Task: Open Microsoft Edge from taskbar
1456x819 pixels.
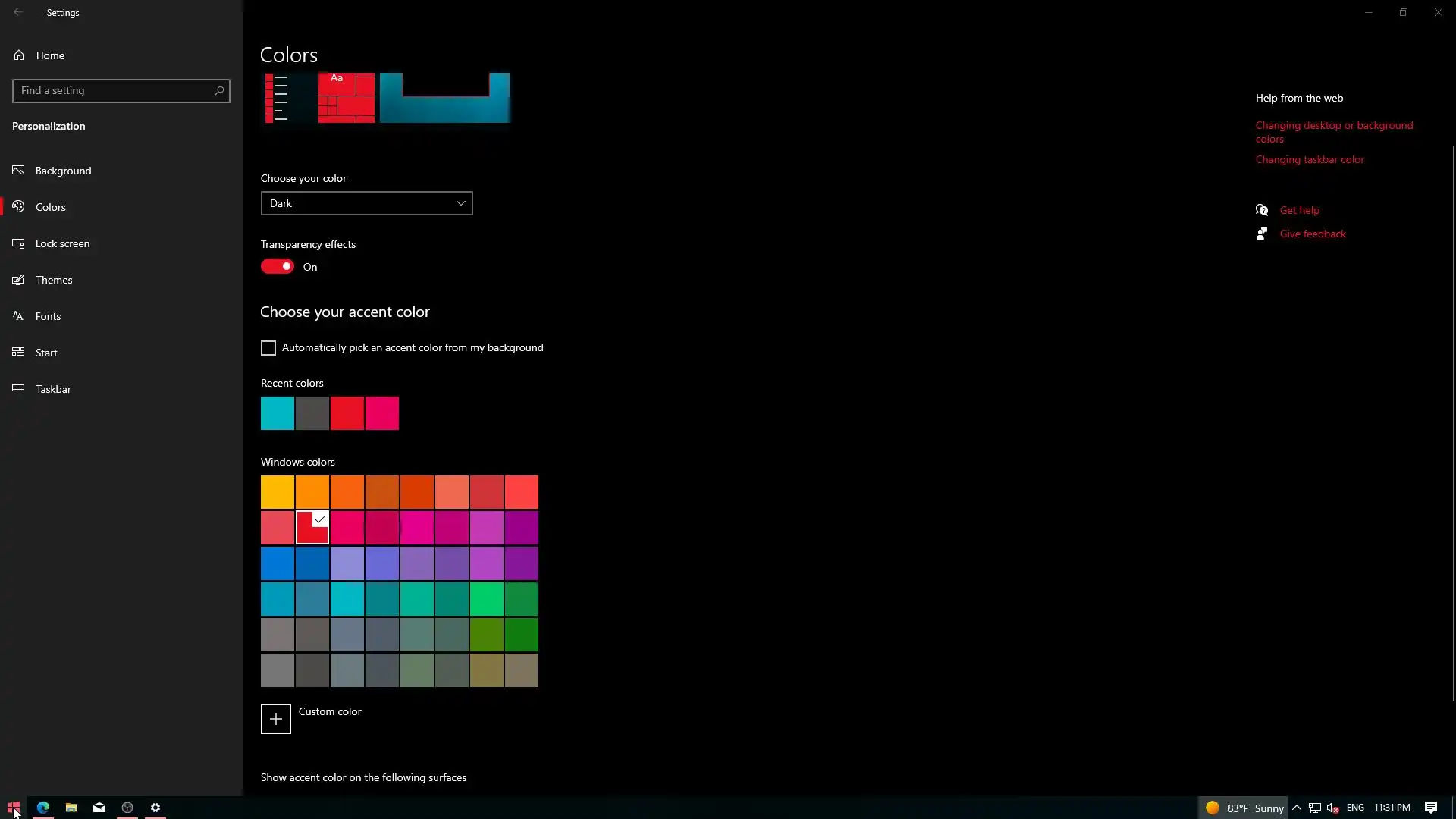Action: [x=43, y=808]
